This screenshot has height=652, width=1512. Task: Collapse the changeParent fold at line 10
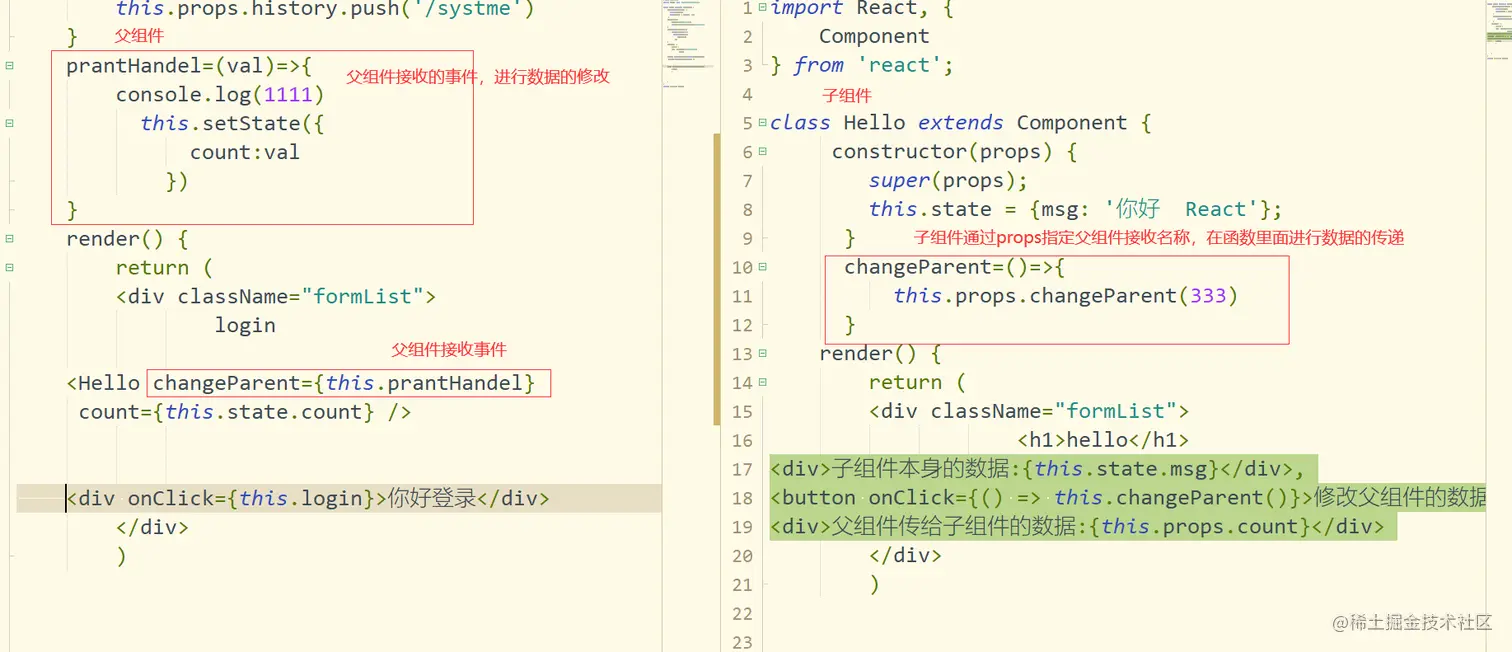763,267
